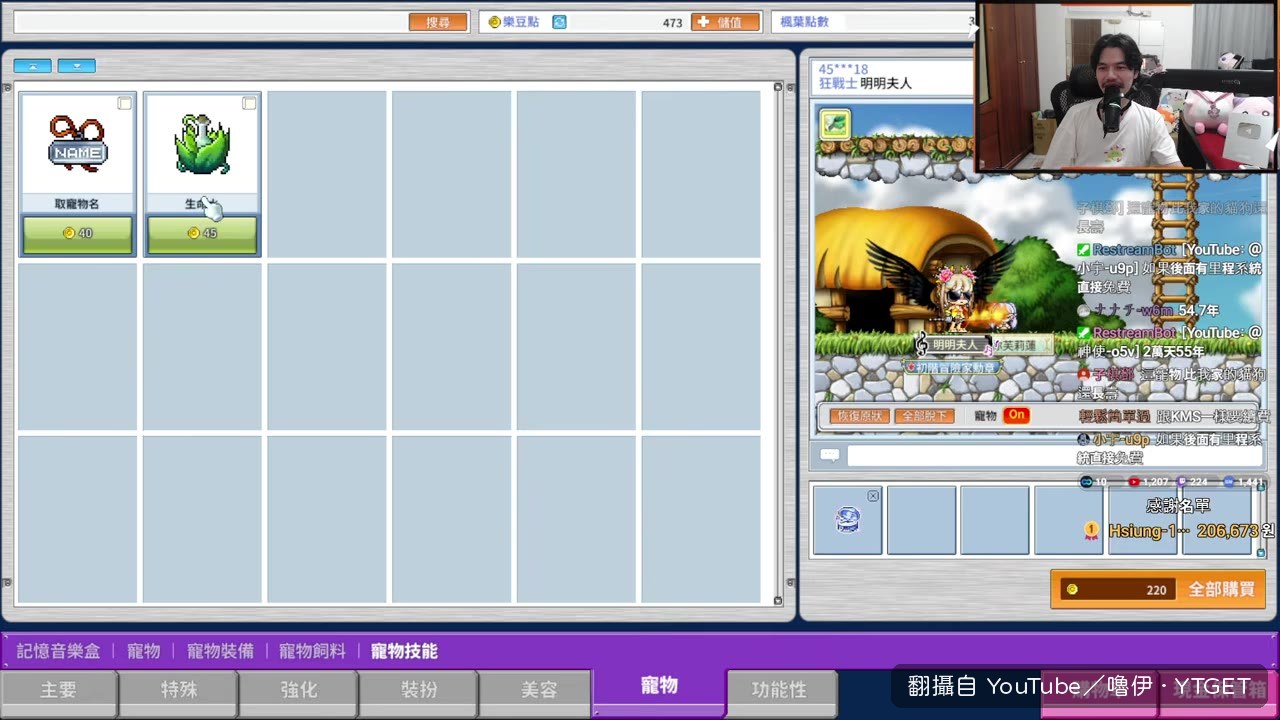Click the page-up arrow button above item grid
Screen dimensions: 1280x720
pyautogui.click(x=33, y=66)
